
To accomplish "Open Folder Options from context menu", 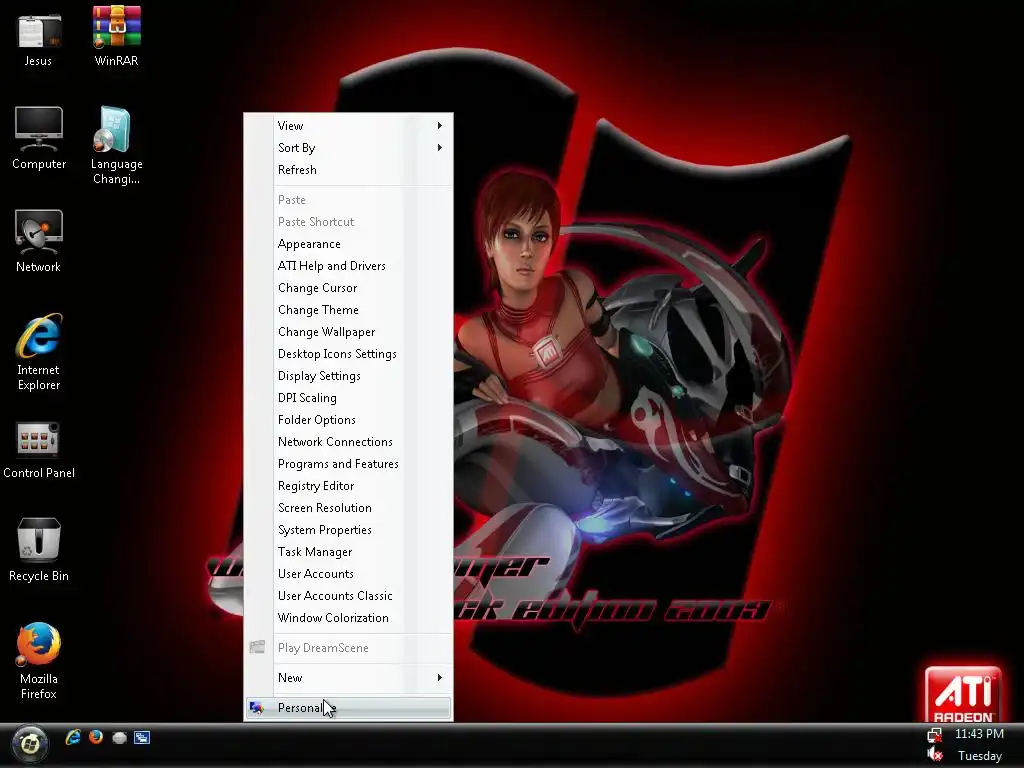I will coord(317,420).
